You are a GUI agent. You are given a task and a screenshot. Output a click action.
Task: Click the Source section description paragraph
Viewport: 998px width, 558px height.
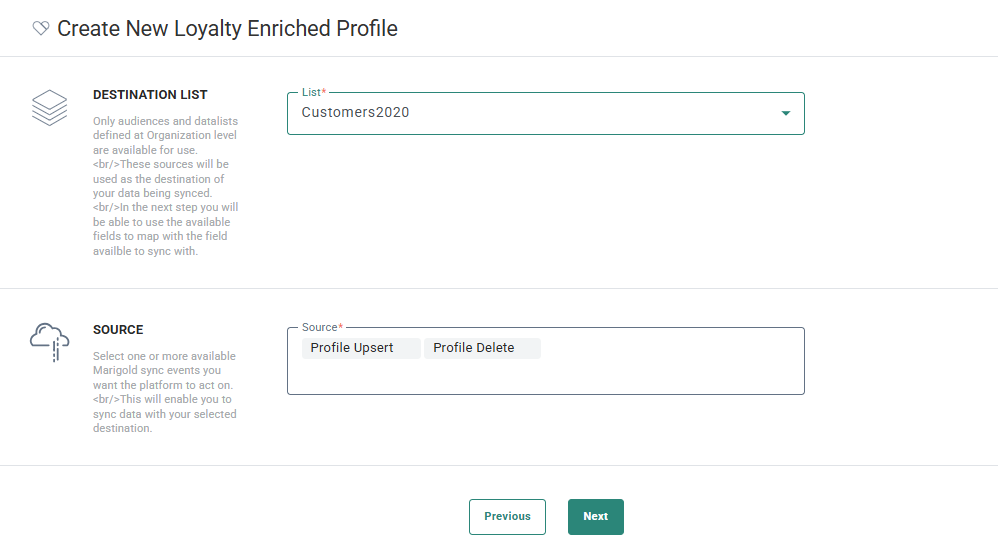coord(165,392)
